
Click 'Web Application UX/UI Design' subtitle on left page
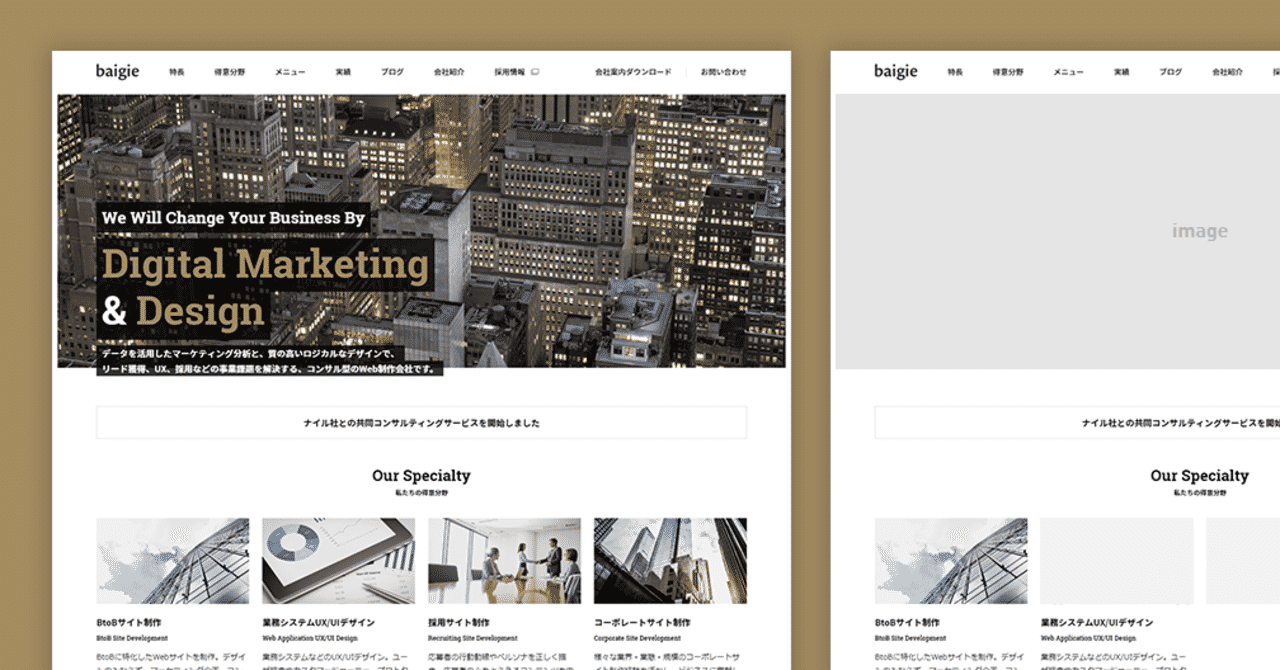310,638
